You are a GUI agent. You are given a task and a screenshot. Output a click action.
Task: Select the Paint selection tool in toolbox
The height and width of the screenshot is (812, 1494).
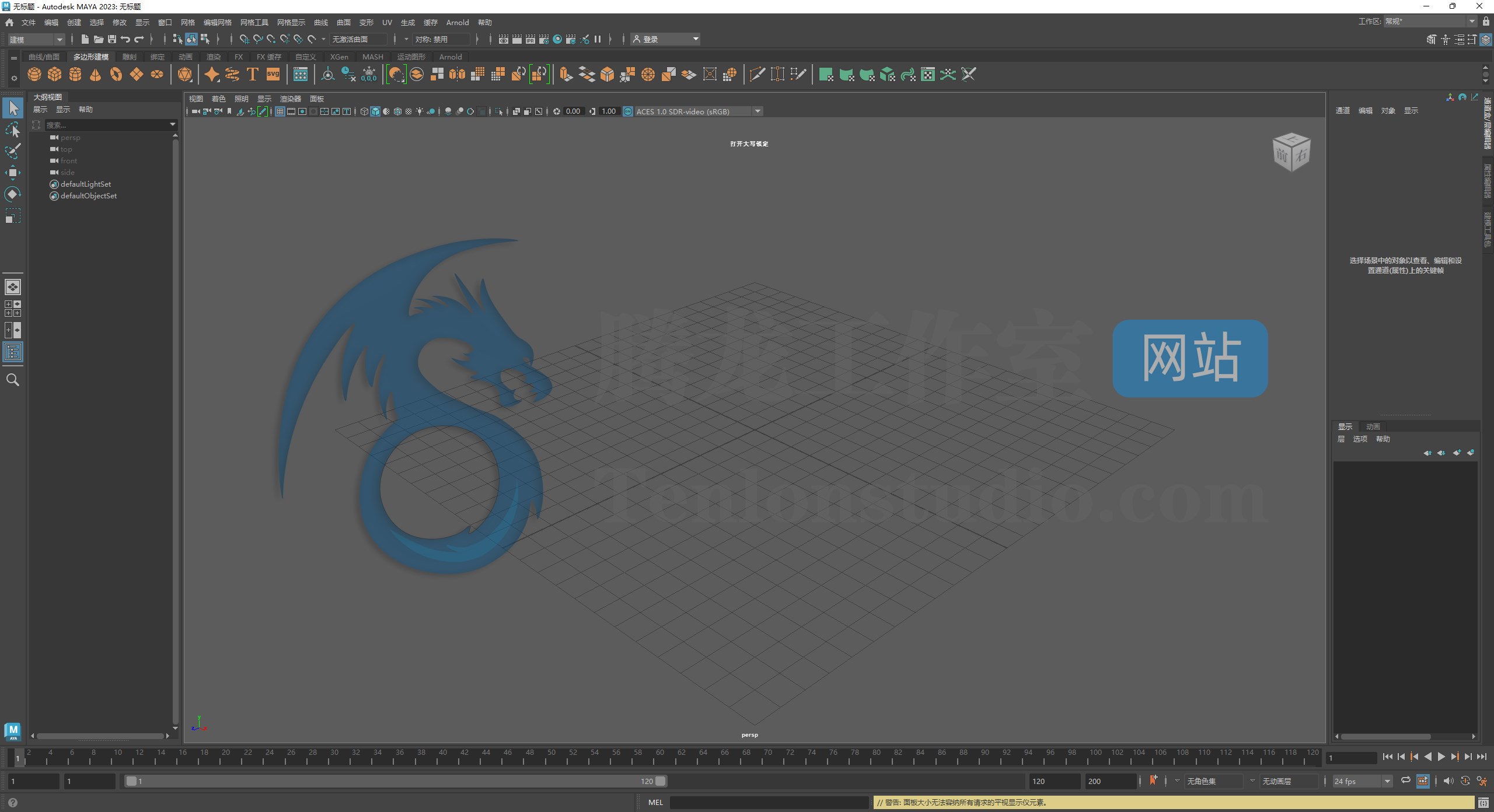coord(13,151)
